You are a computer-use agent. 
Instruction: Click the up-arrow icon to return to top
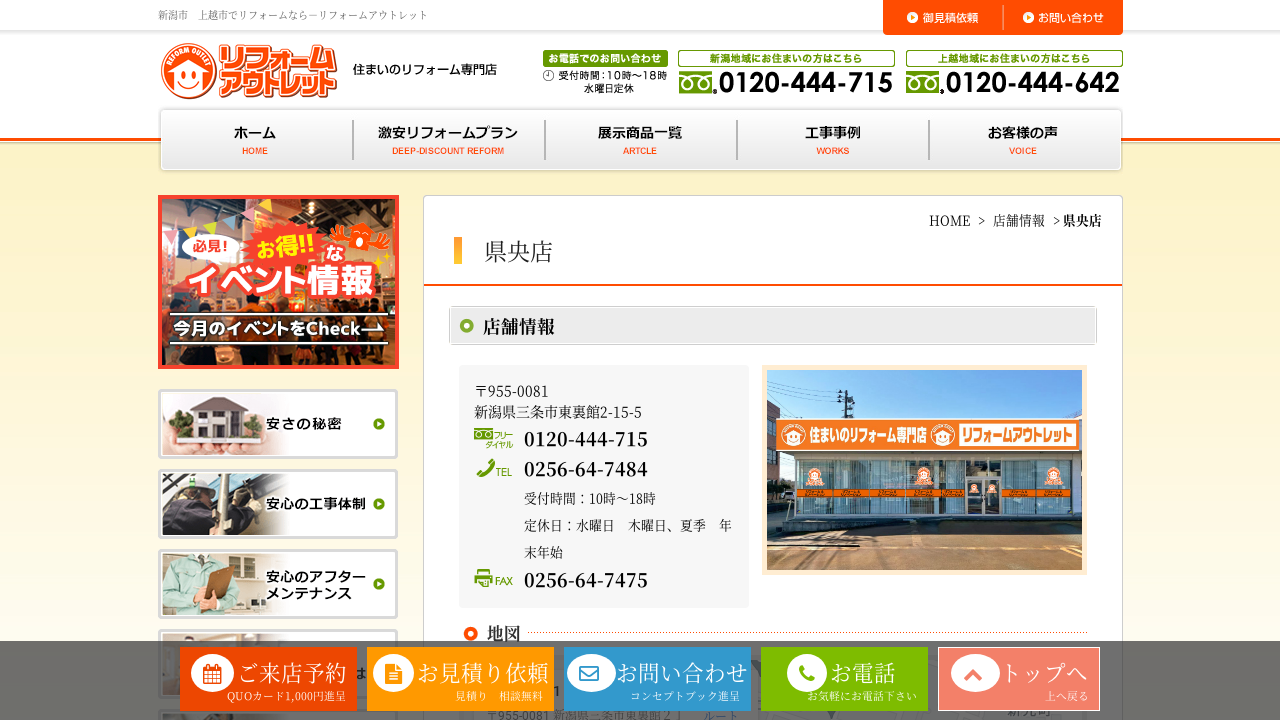click(974, 673)
